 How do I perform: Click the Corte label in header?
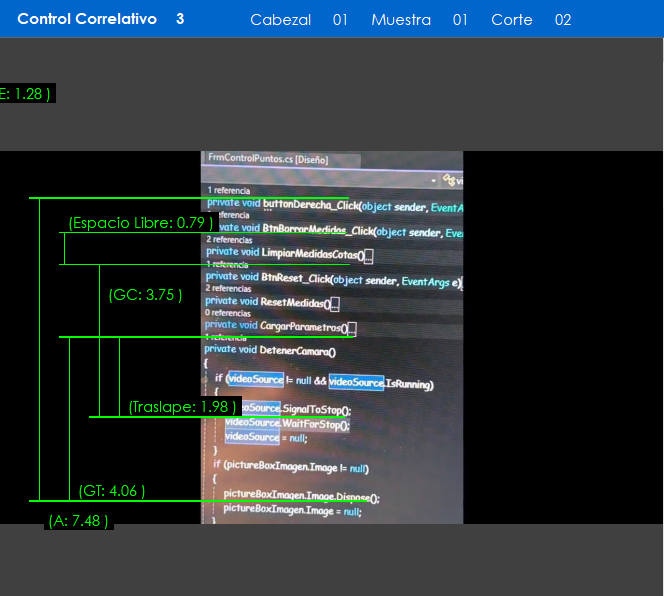point(512,20)
